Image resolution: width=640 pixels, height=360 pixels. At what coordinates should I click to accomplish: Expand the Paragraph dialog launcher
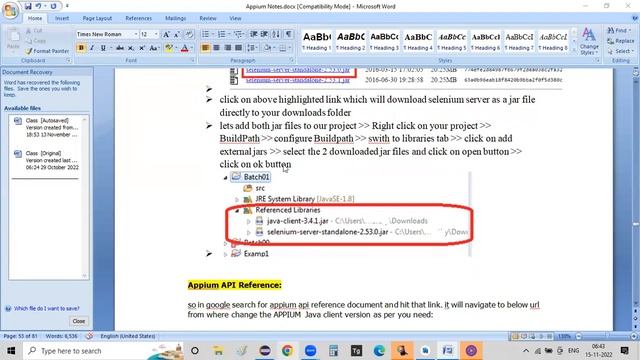[x=291, y=60]
